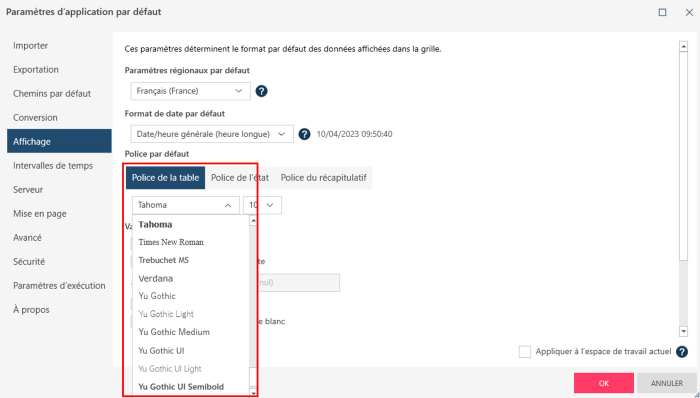Enable Appliquer à l'espace de travail actuel
The height and width of the screenshot is (398, 700).
[525, 352]
